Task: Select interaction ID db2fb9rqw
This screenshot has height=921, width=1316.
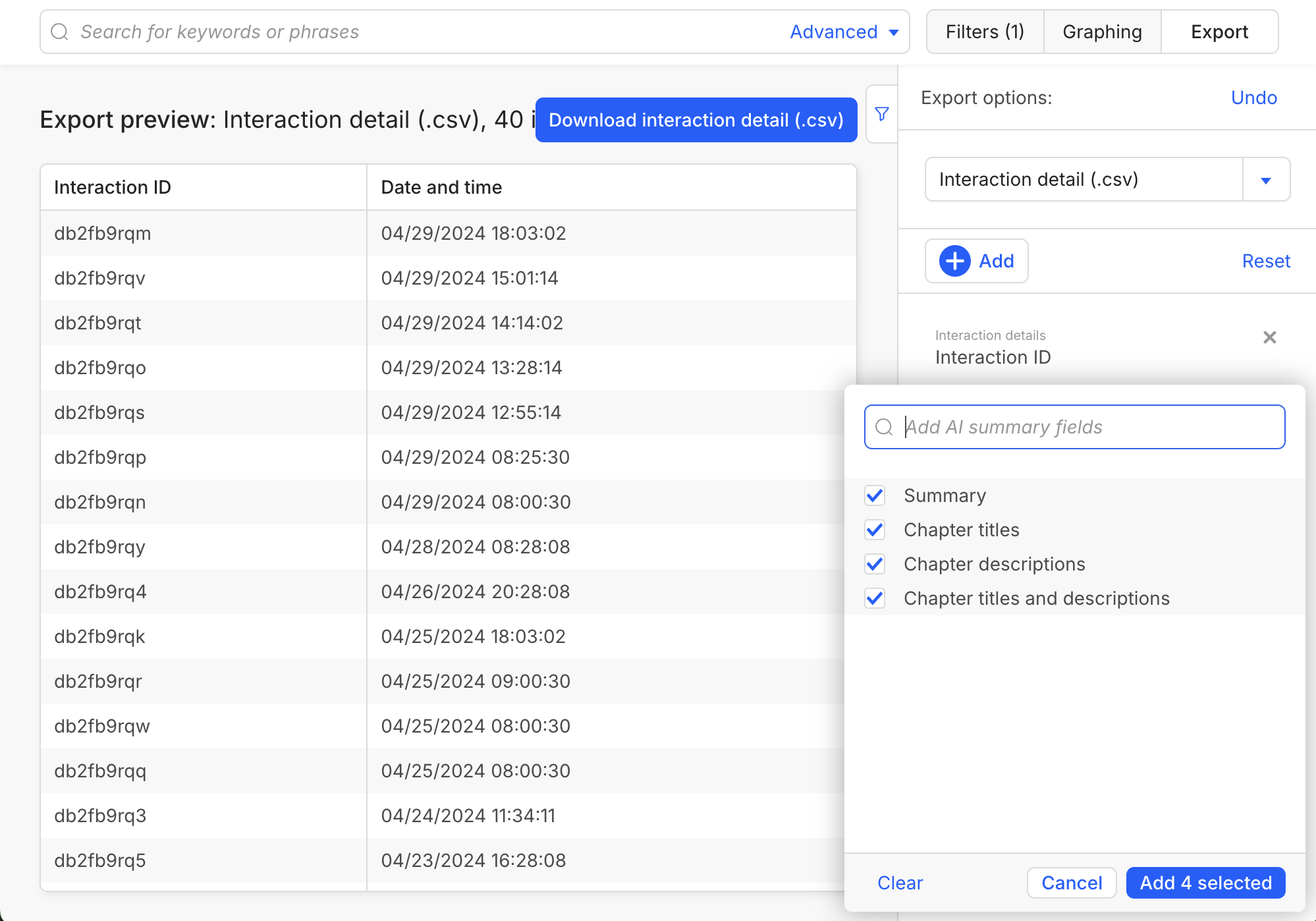Action: tap(102, 726)
